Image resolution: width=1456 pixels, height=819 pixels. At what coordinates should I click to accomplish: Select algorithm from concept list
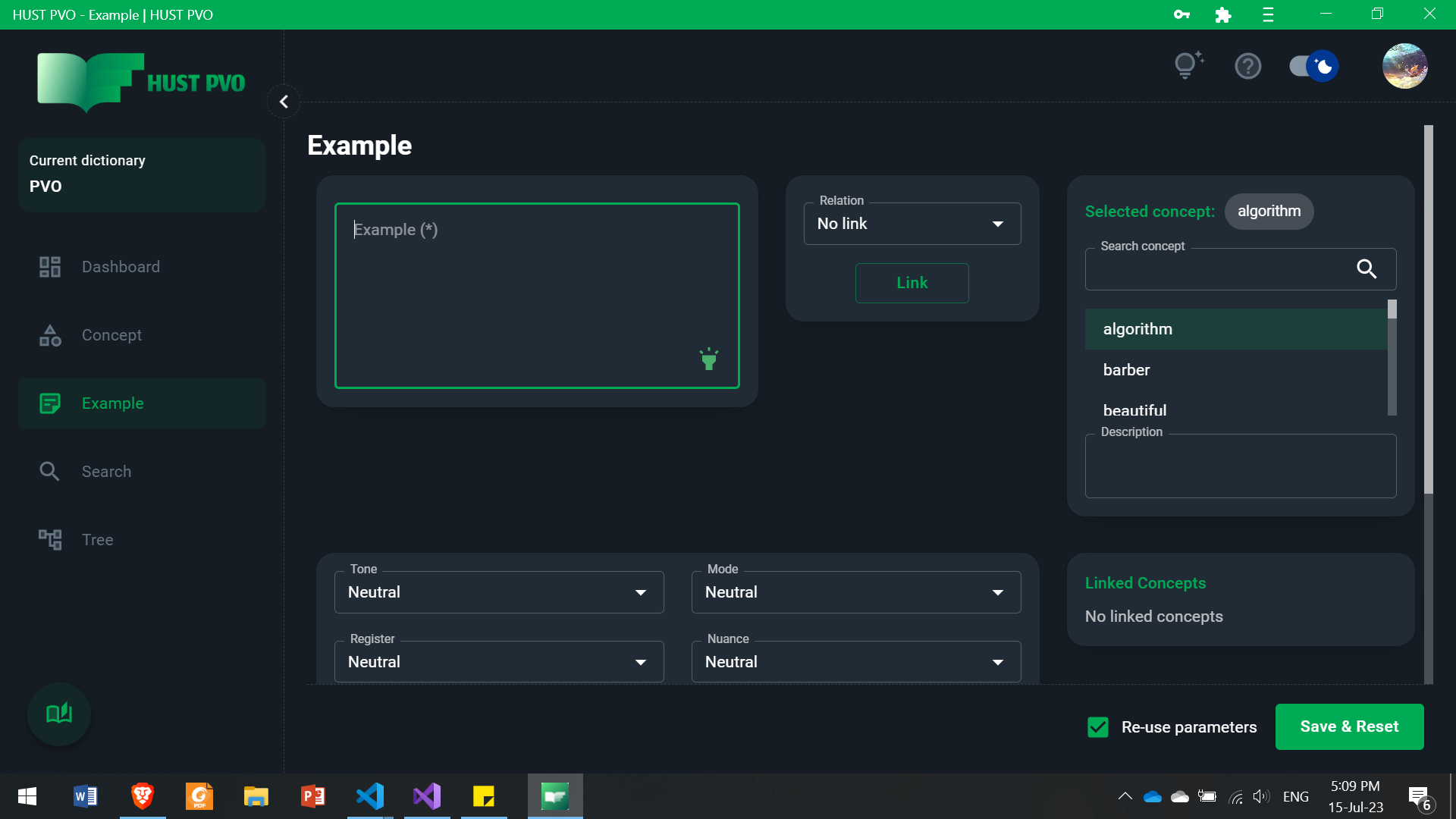pos(1138,328)
